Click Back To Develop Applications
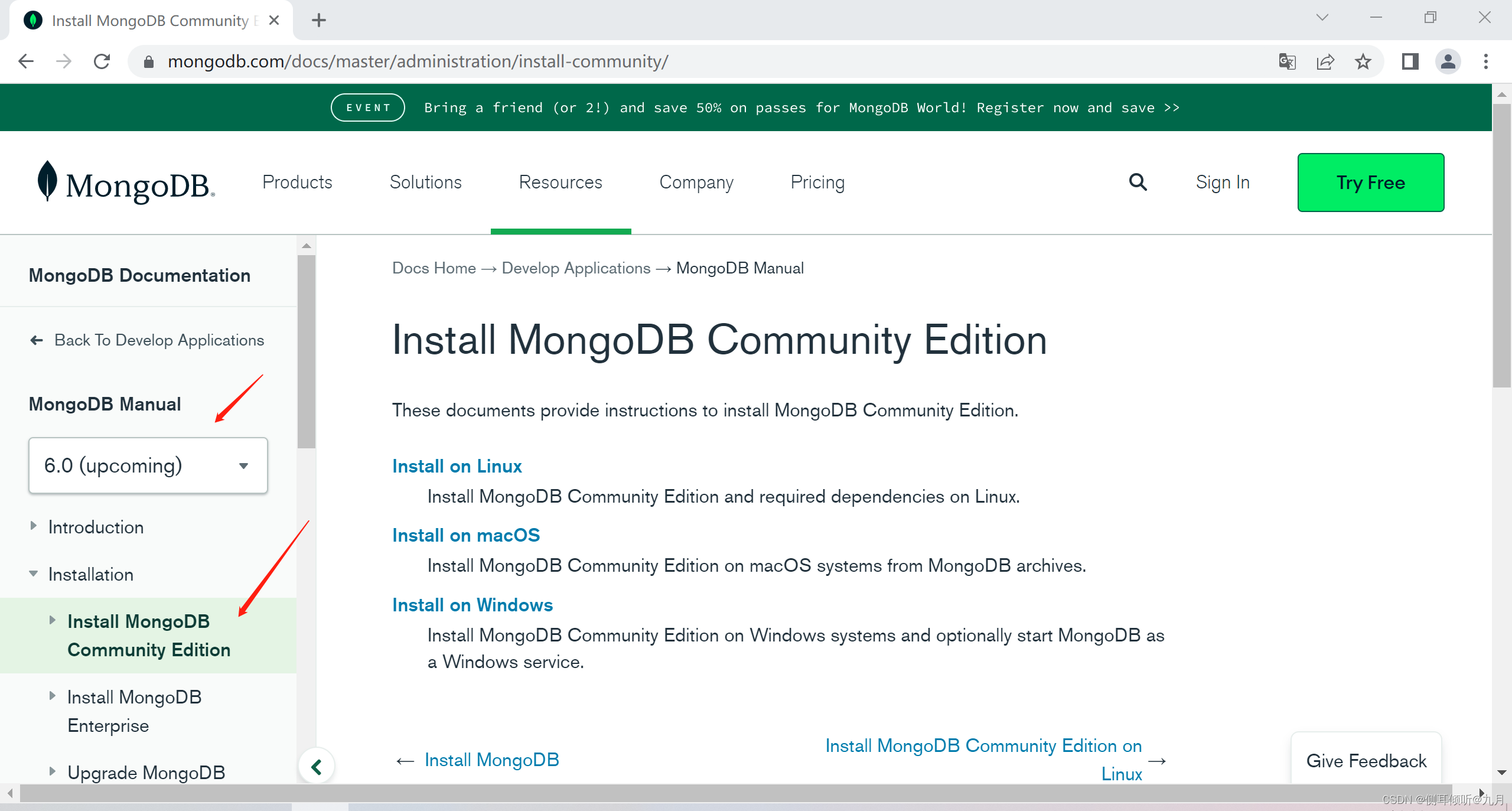Viewport: 1512px width, 811px height. [x=159, y=340]
